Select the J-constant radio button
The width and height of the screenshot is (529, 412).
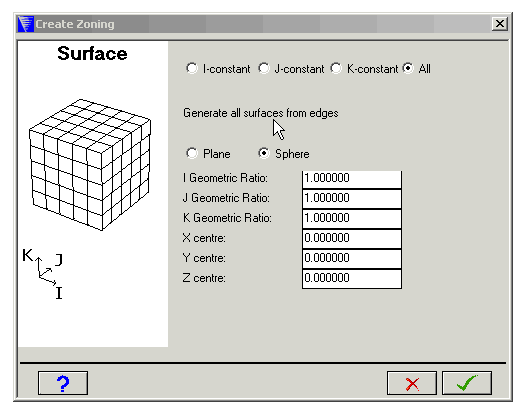click(x=264, y=68)
